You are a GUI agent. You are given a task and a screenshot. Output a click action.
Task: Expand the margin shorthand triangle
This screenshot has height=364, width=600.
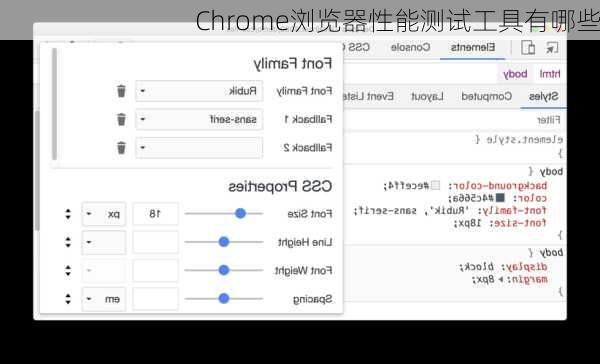[x=501, y=280]
